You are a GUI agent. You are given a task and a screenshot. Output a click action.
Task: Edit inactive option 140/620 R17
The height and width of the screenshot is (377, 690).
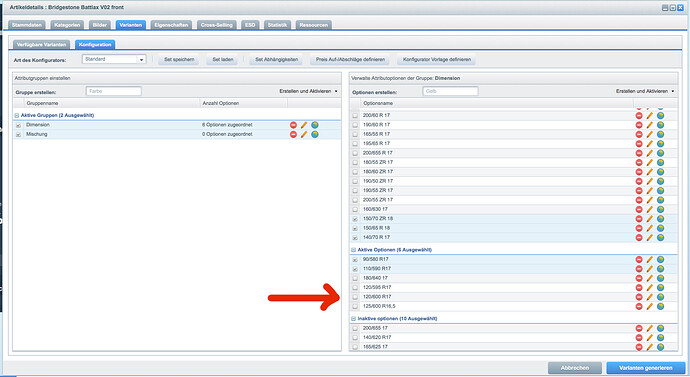(650, 338)
